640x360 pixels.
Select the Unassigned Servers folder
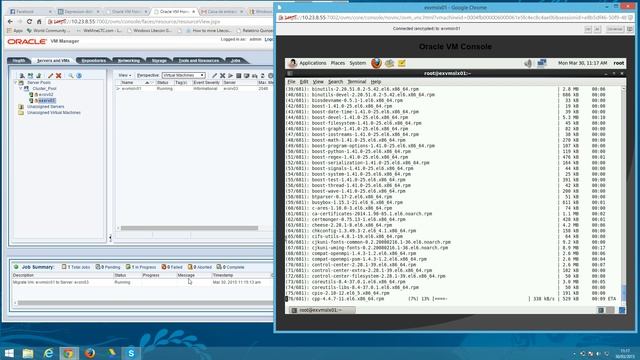[45, 107]
